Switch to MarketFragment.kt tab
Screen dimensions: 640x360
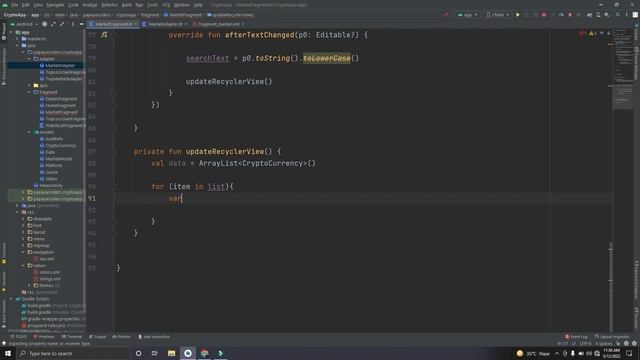[114, 24]
